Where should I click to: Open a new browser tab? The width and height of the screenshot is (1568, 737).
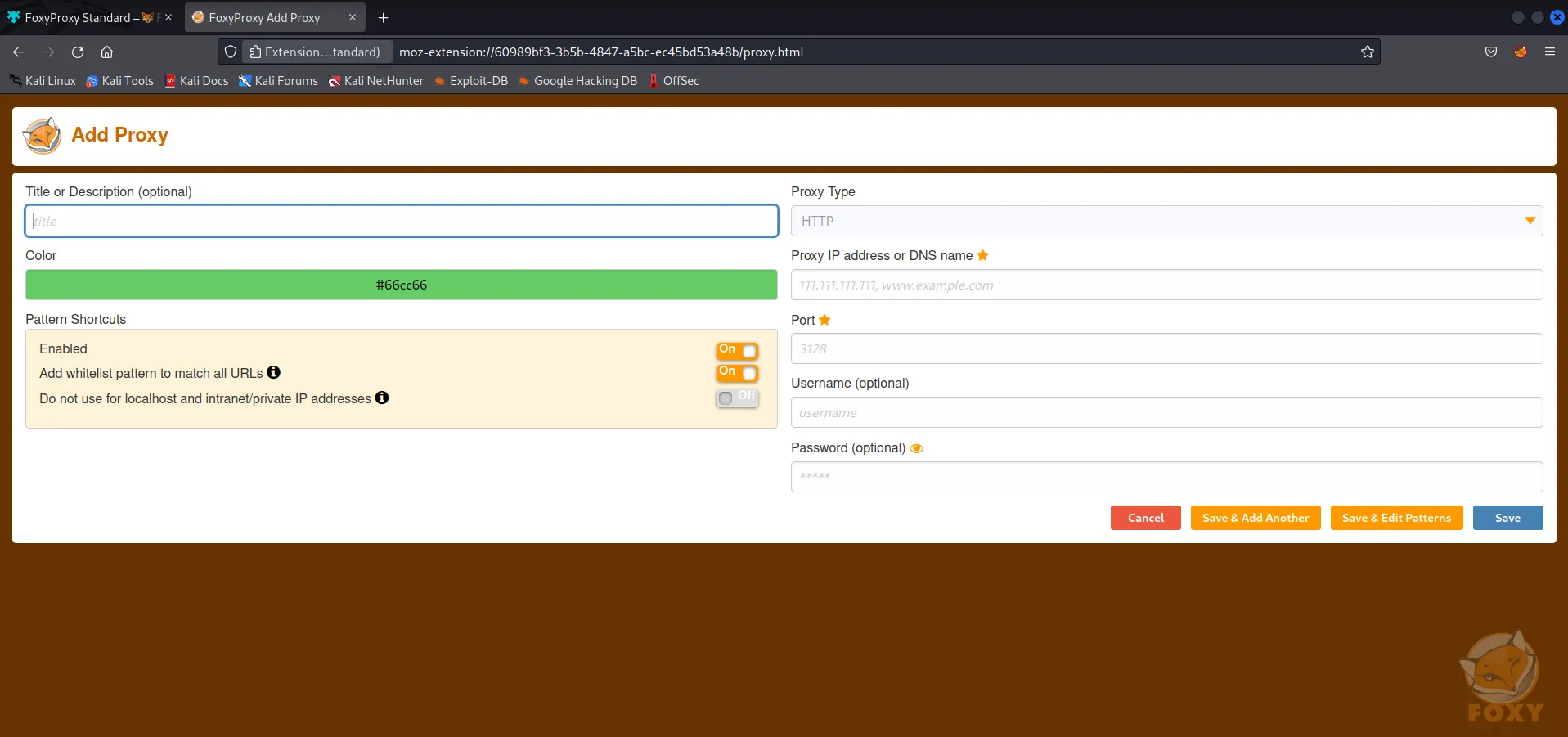(383, 17)
